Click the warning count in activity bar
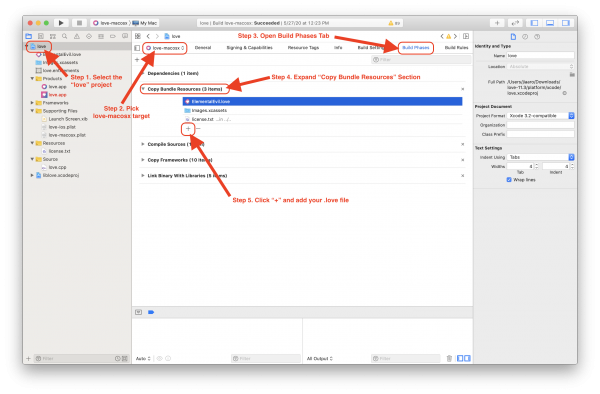This screenshot has height=394, width=600. [394, 23]
